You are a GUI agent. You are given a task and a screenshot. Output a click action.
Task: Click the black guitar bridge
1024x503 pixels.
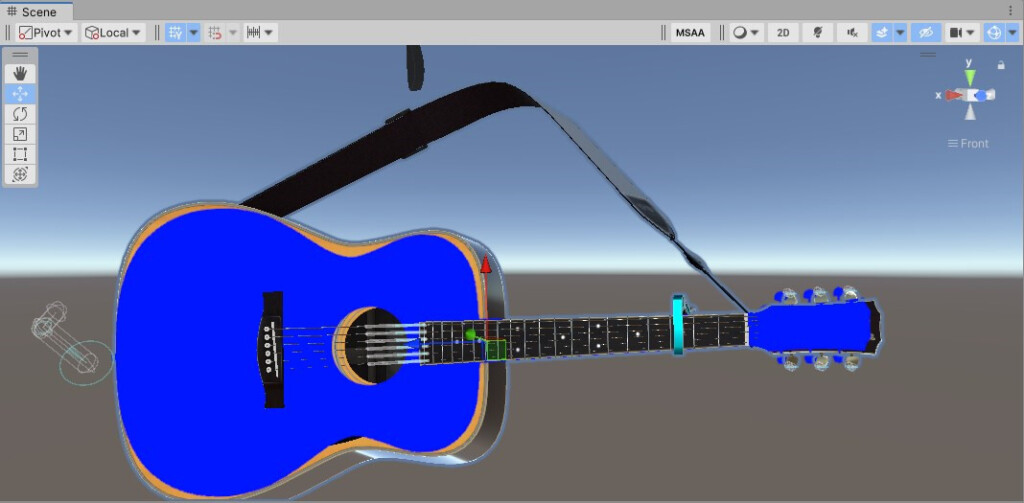point(273,349)
